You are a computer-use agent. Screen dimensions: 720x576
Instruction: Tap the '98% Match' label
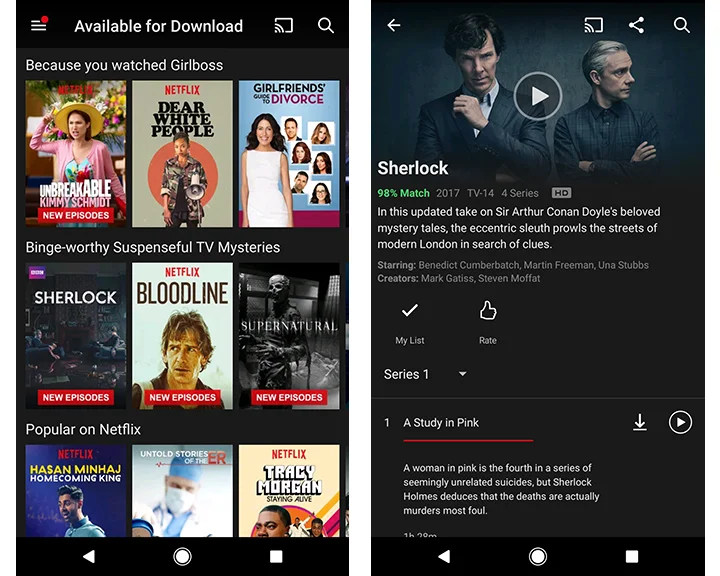(x=403, y=193)
